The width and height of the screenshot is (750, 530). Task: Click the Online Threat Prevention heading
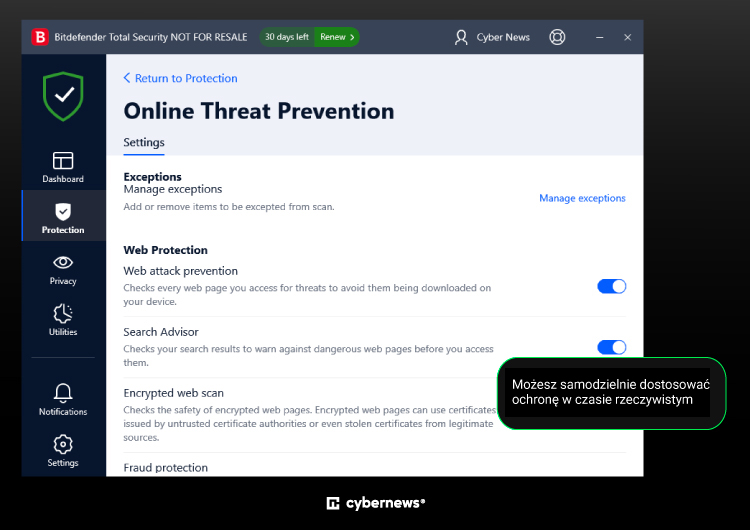[259, 111]
